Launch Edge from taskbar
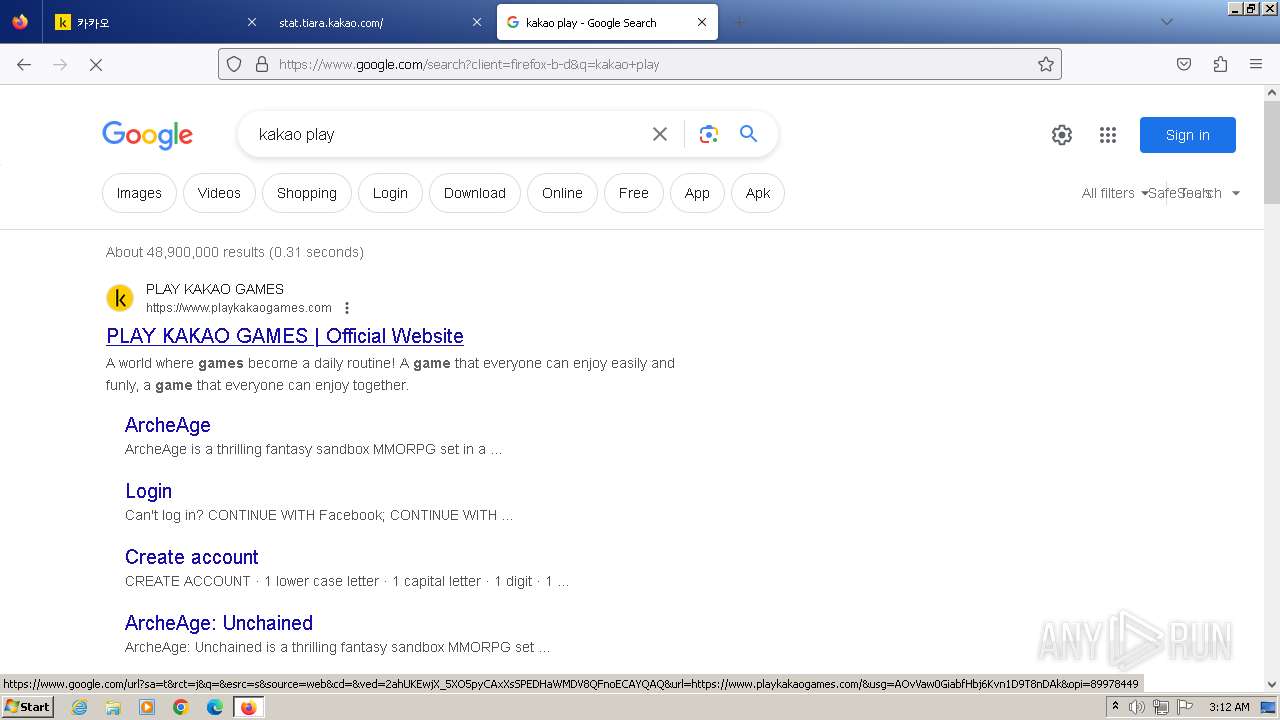Image resolution: width=1280 pixels, height=720 pixels. tap(215, 707)
